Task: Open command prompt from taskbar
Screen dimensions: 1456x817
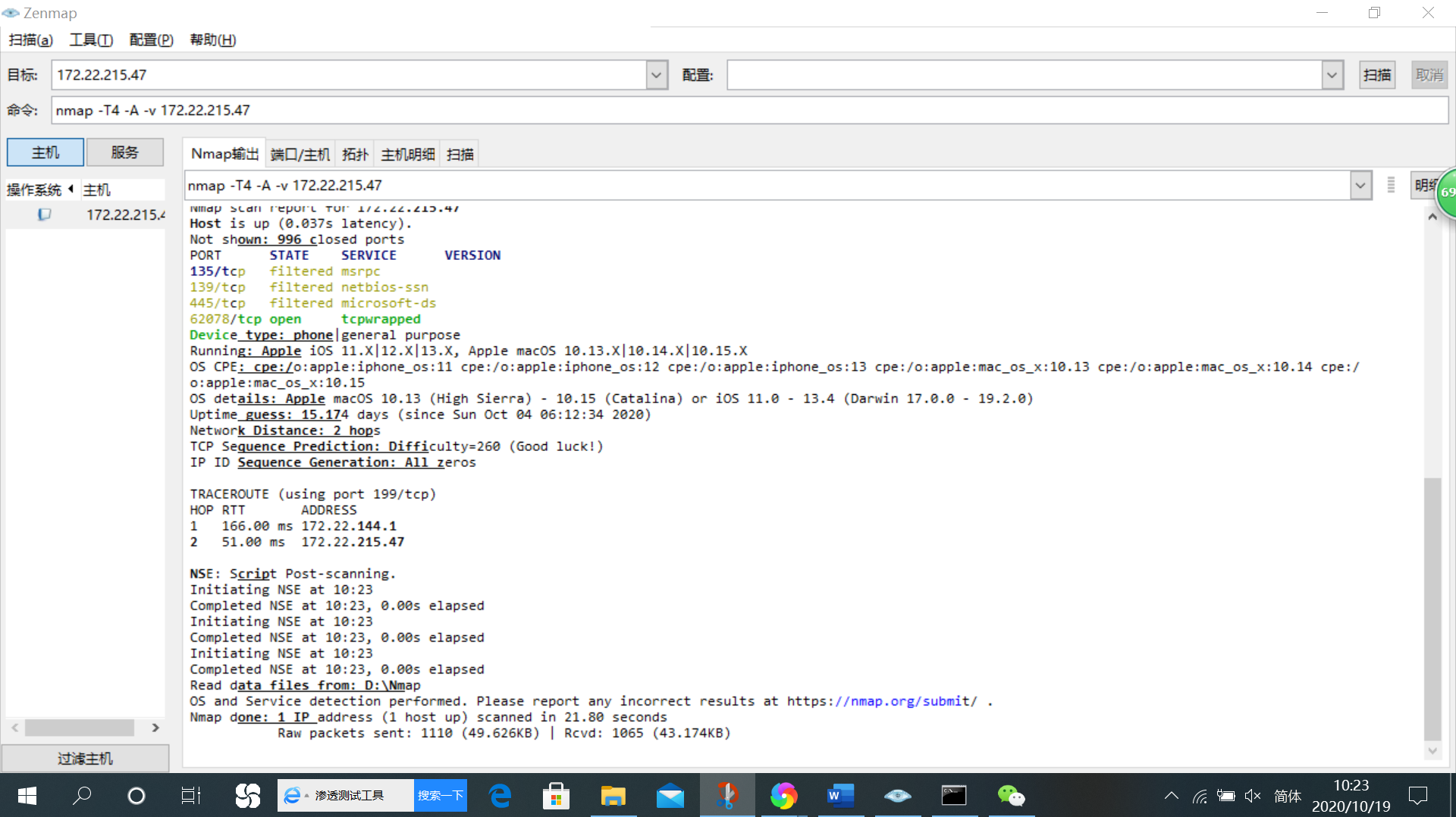Action: click(954, 795)
